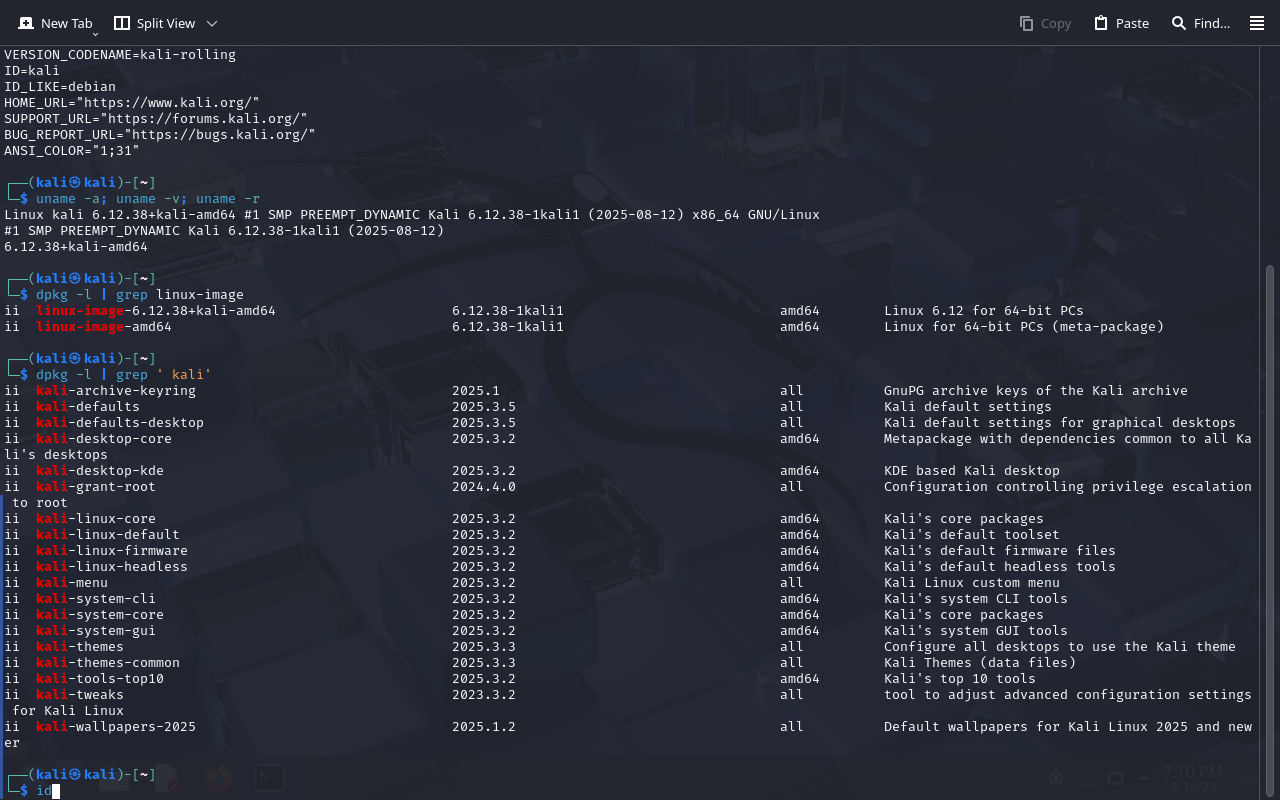Click the version '2023.3.2' value
Image resolution: width=1280 pixels, height=800 pixels.
pyautogui.click(x=484, y=695)
